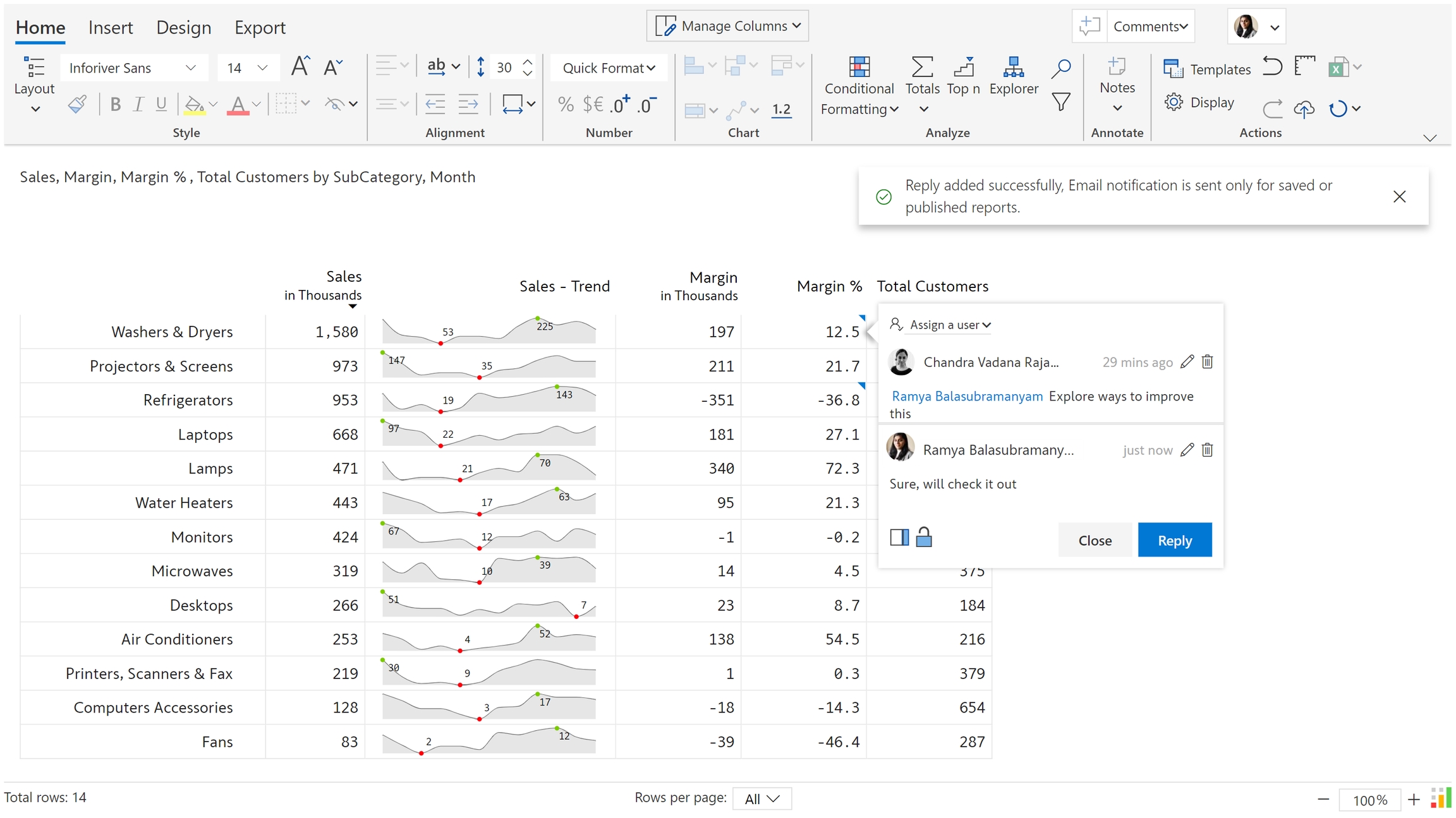Screen dimensions: 1456x818
Task: Toggle the comment side panel view
Action: coord(899,538)
